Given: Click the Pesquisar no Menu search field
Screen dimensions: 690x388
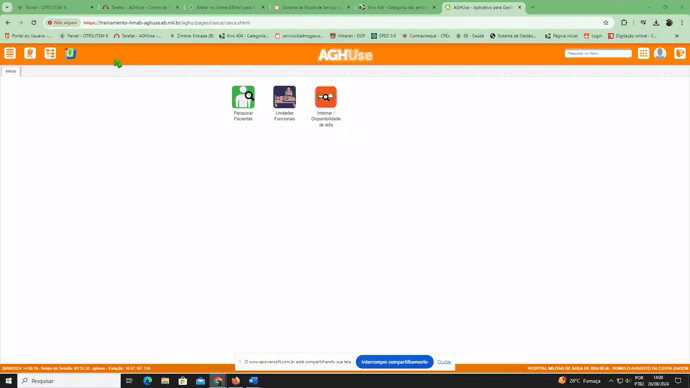Looking at the screenshot, I should (x=598, y=53).
